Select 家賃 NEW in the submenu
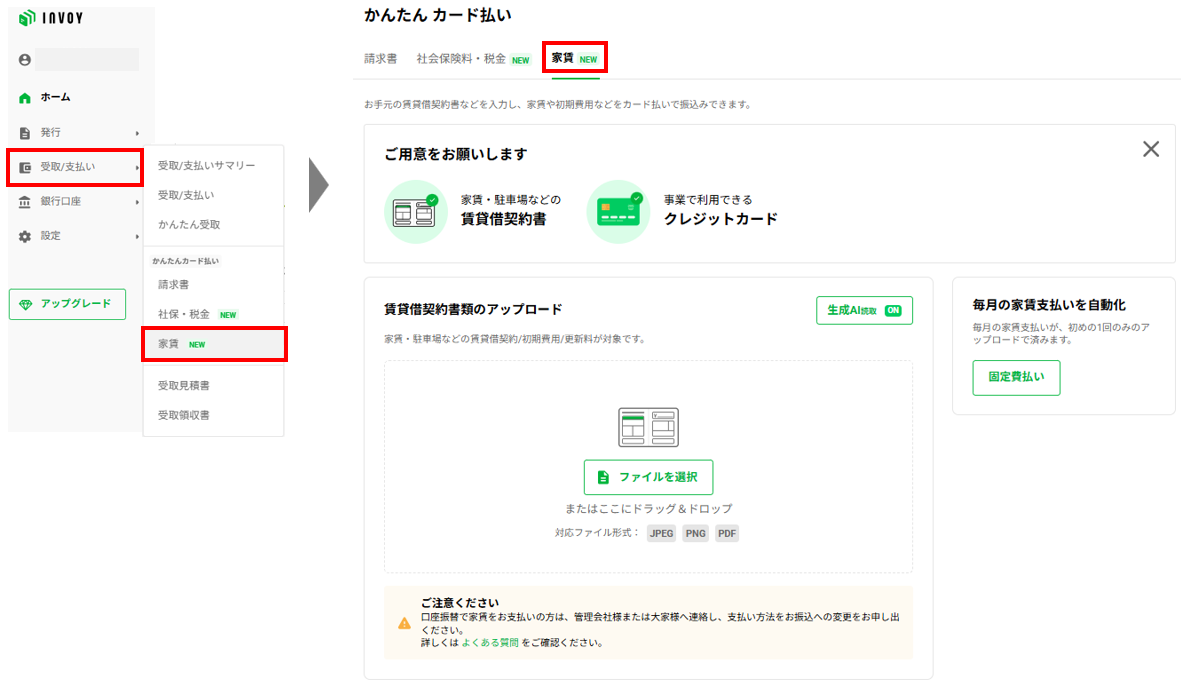The image size is (1181, 685). [x=214, y=344]
